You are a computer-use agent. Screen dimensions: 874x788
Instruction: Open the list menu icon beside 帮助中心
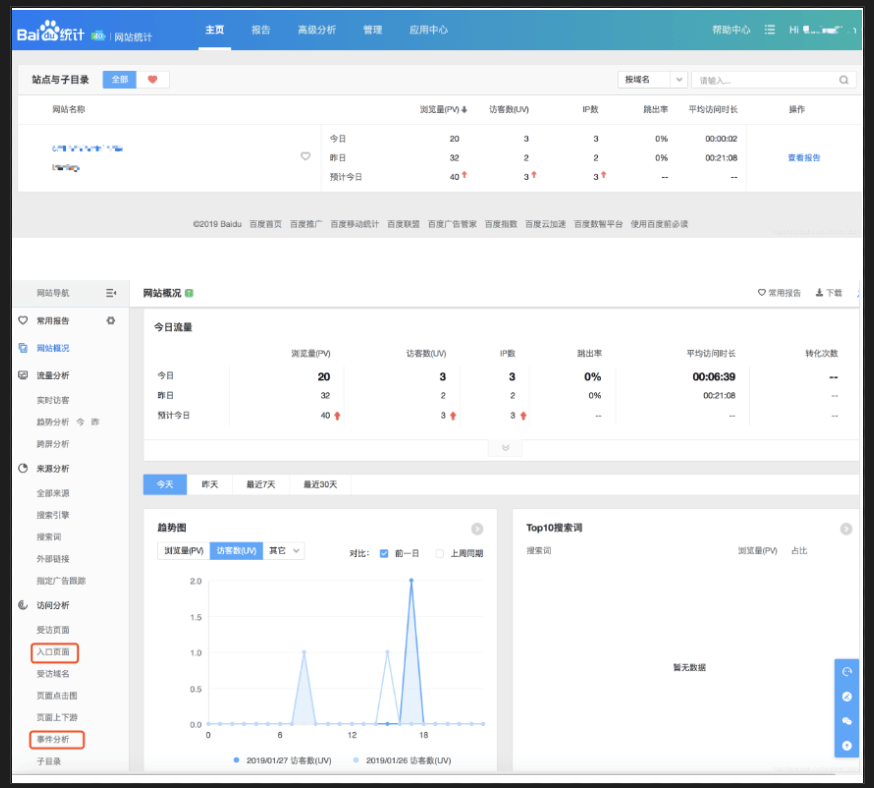(769, 30)
